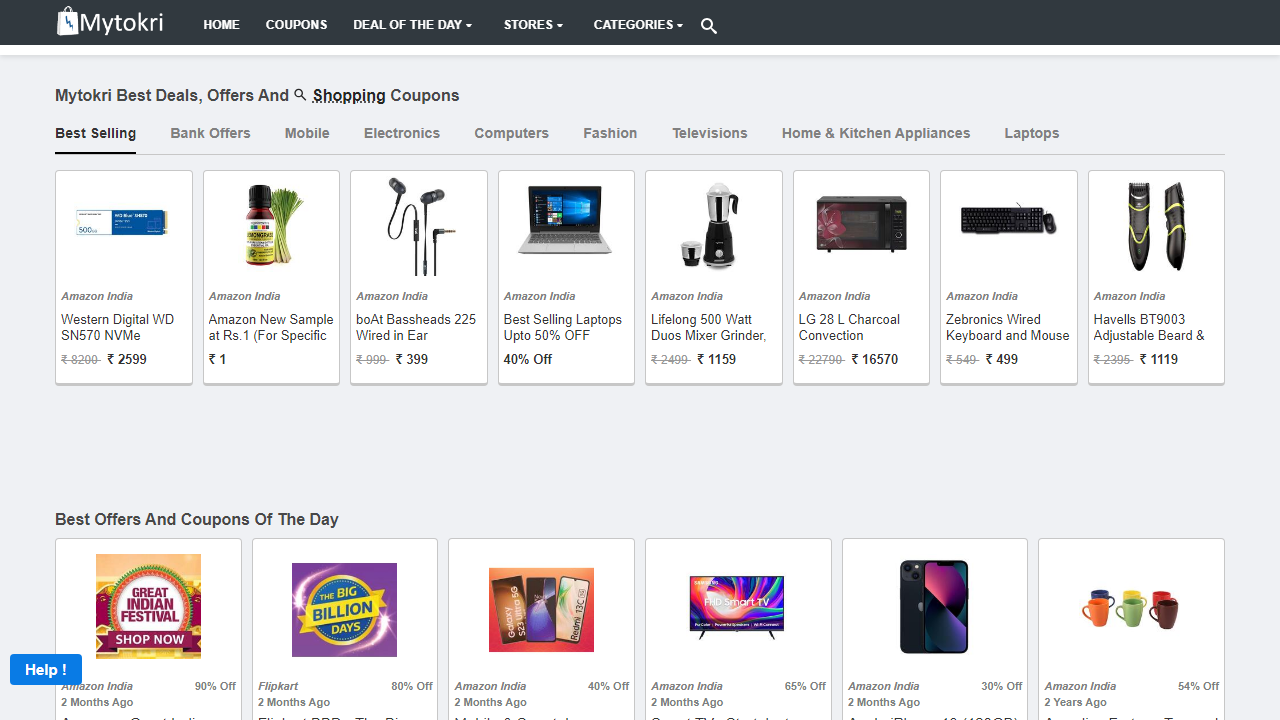Expand the CATEGORIES dropdown
1280x720 pixels.
tap(637, 25)
